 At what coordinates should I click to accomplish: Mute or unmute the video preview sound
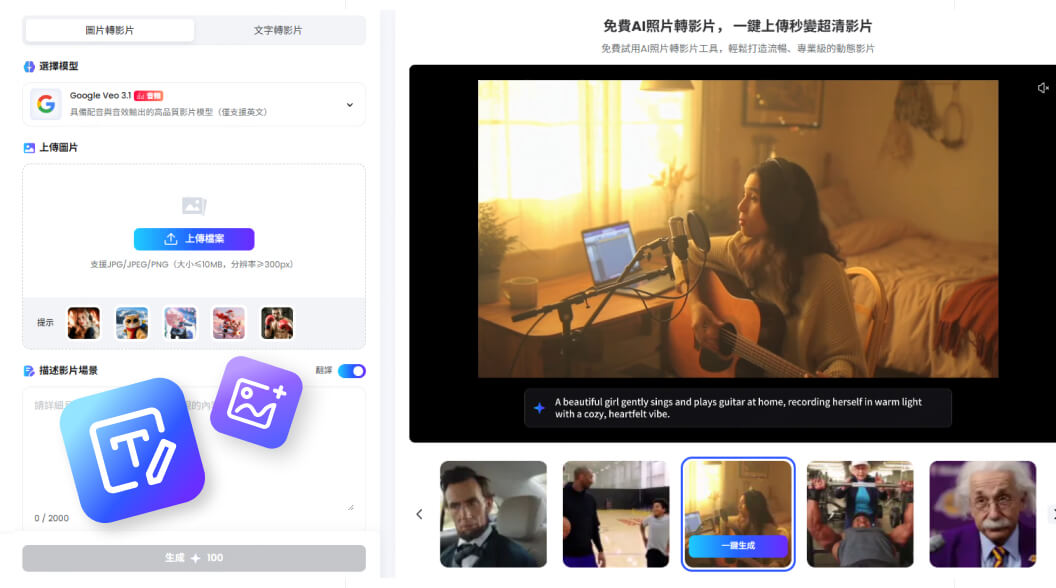[x=1043, y=88]
